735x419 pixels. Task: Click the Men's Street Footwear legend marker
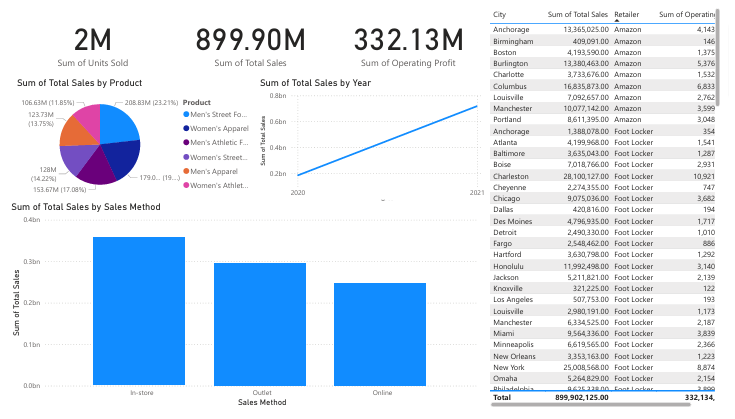click(188, 115)
